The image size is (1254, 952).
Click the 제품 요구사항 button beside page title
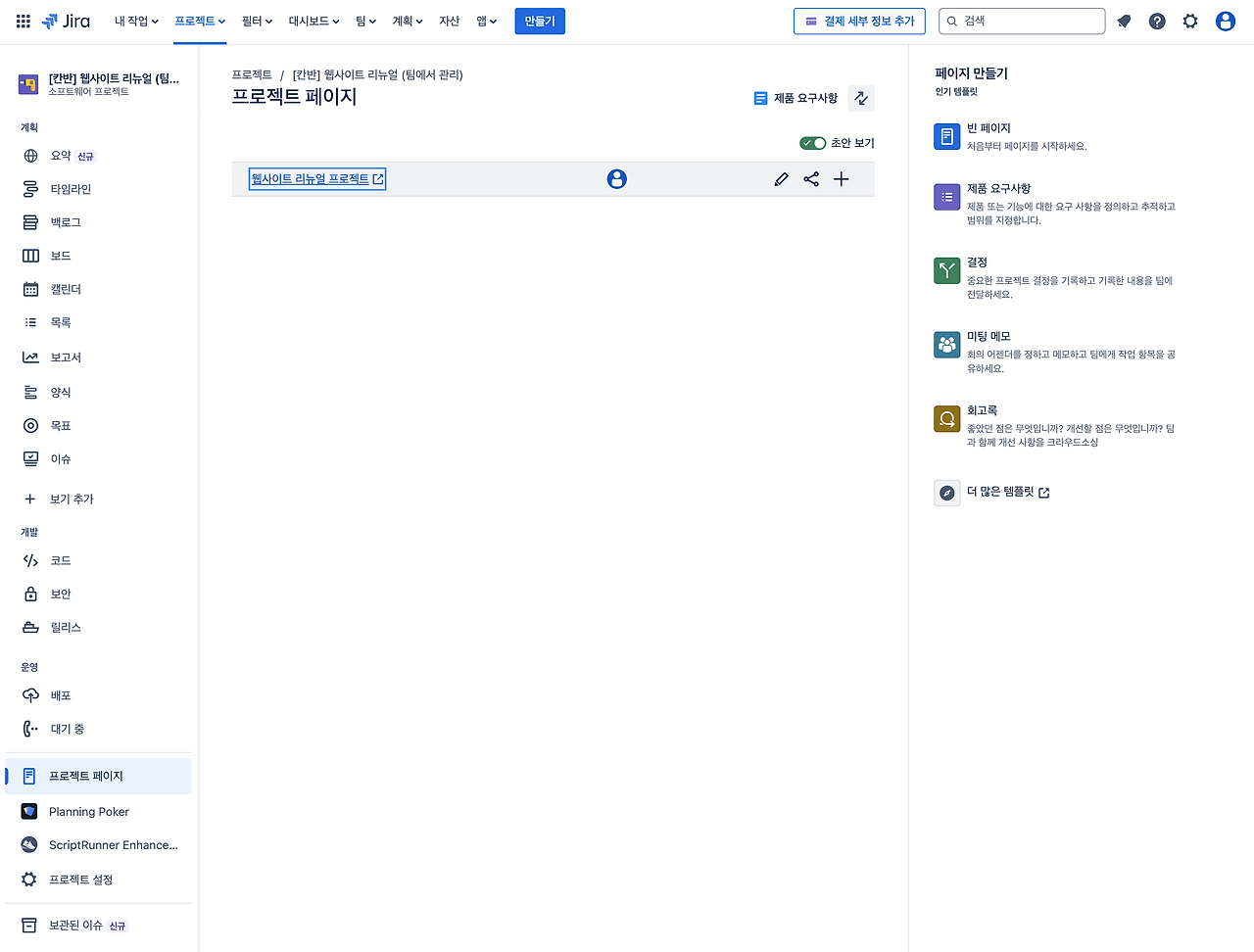point(796,98)
